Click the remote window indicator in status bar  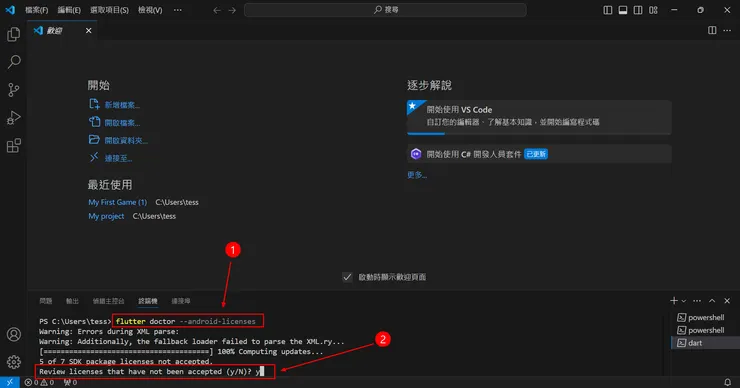coord(9,382)
